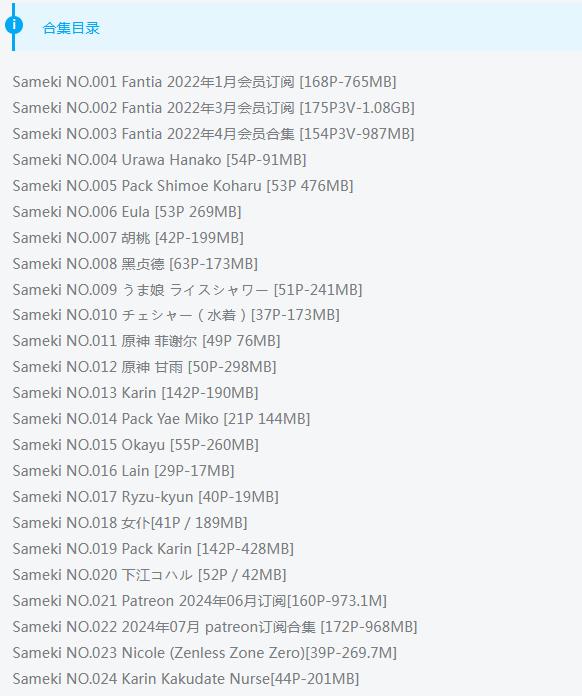The image size is (582, 696).
Task: Select the Sameki NO.006 Eula line
Action: [x=127, y=212]
